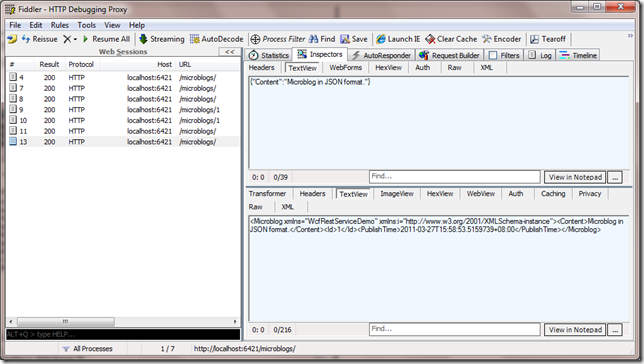644x364 pixels.
Task: Open the Timeline tab
Action: click(x=578, y=55)
